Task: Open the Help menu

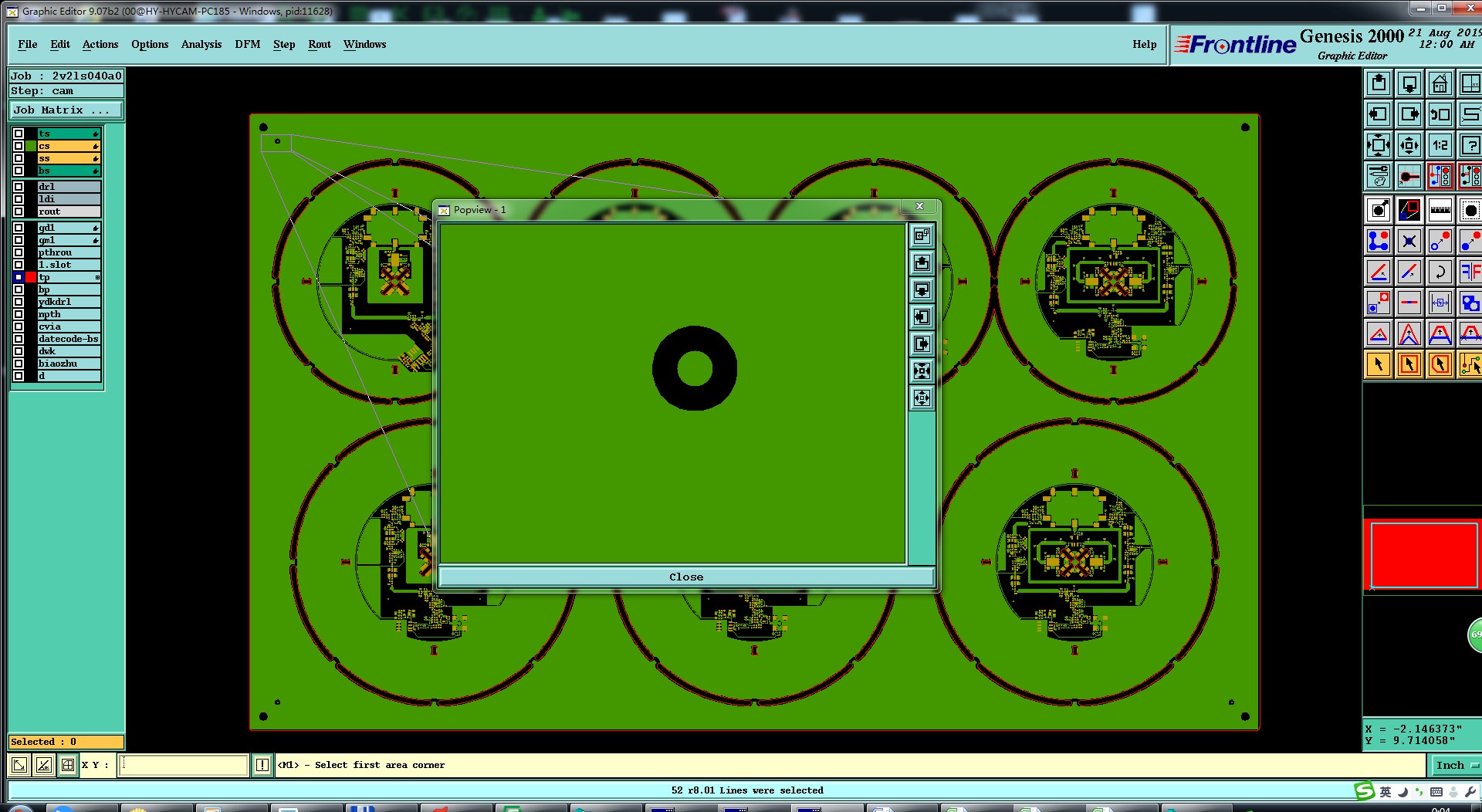Action: tap(1145, 44)
